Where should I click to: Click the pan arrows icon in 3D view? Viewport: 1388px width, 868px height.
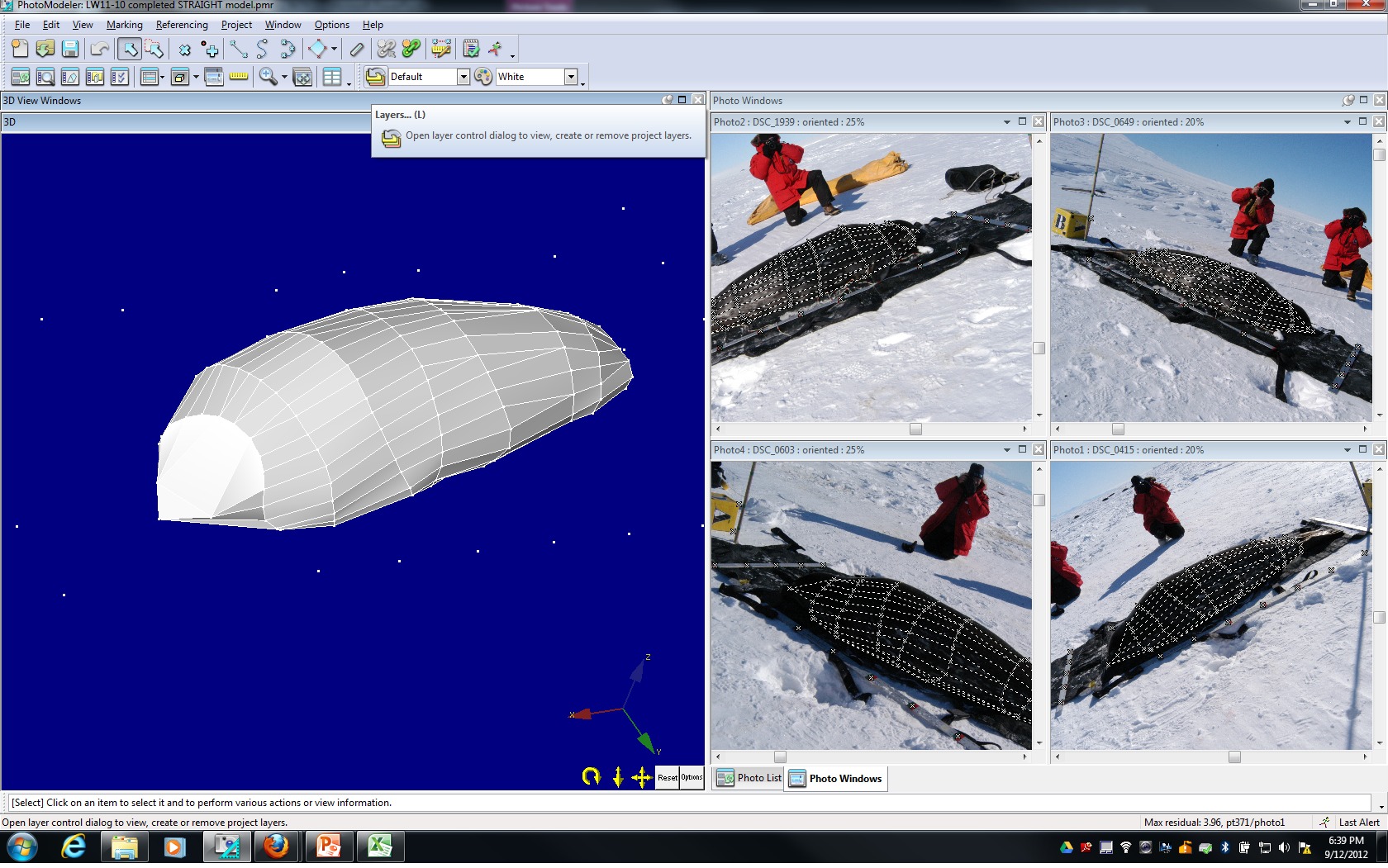tap(641, 777)
